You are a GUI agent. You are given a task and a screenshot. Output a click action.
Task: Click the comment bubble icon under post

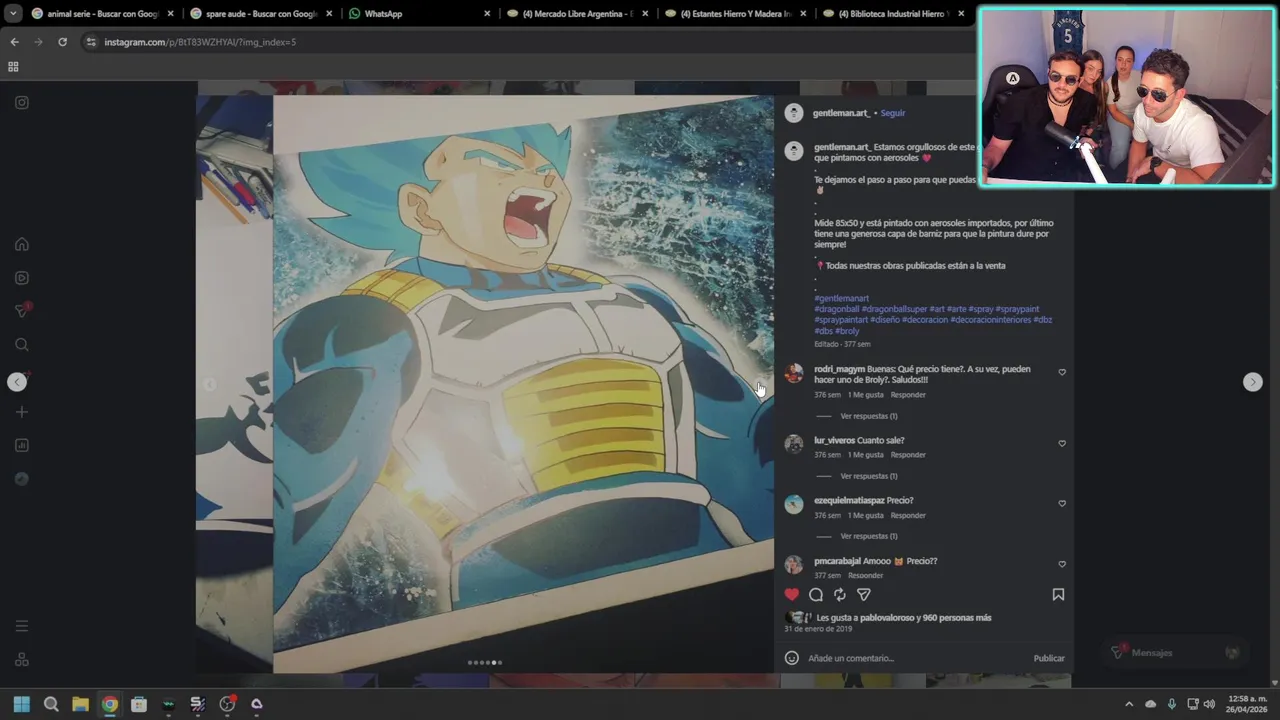[816, 594]
